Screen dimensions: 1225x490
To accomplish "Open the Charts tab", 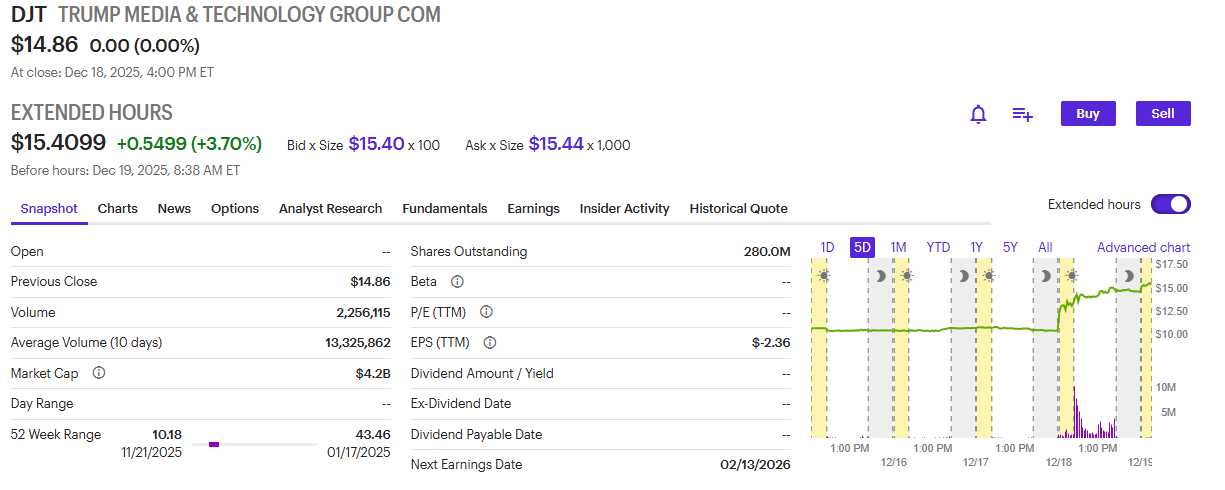I will click(117, 208).
